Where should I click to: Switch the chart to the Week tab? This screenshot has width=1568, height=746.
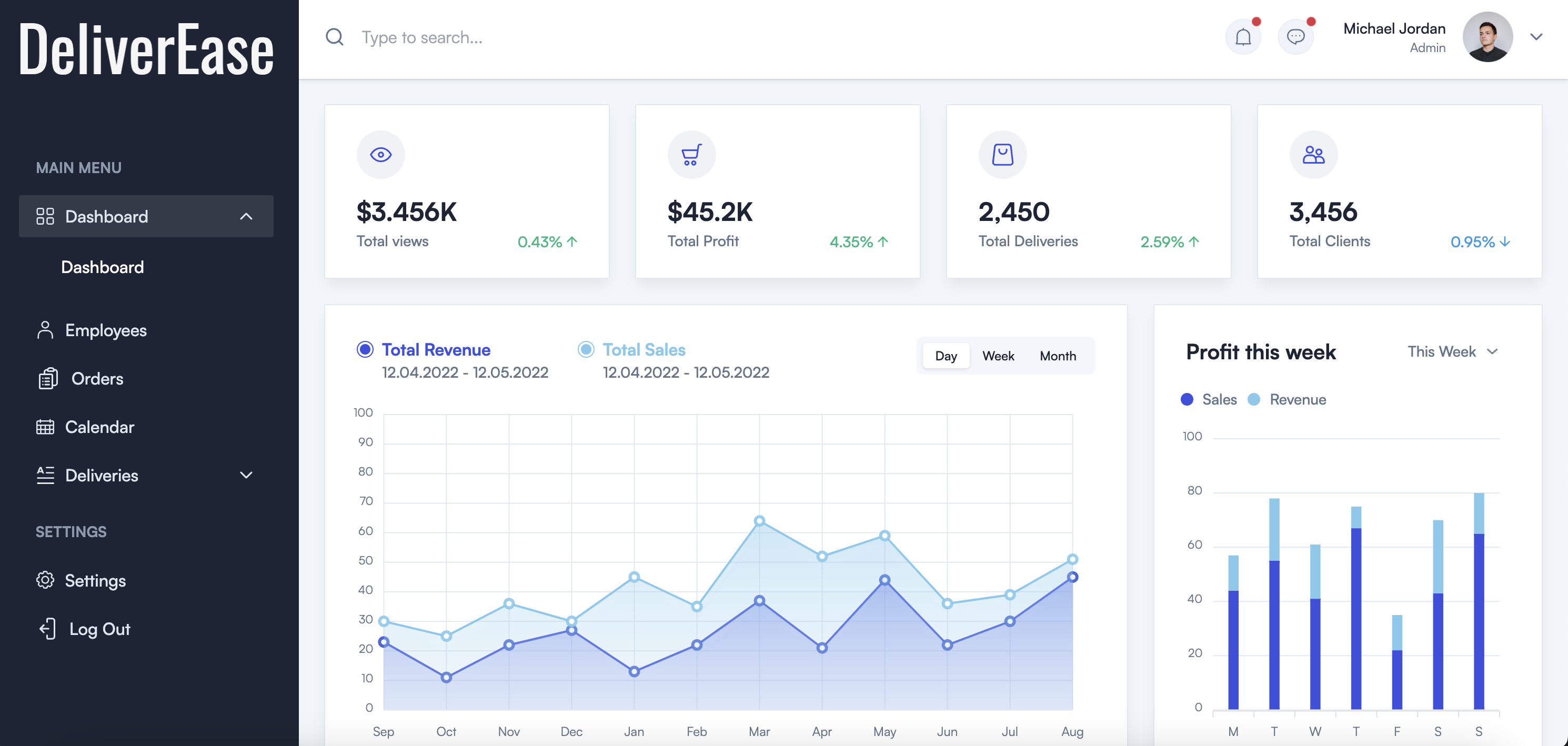click(x=998, y=356)
